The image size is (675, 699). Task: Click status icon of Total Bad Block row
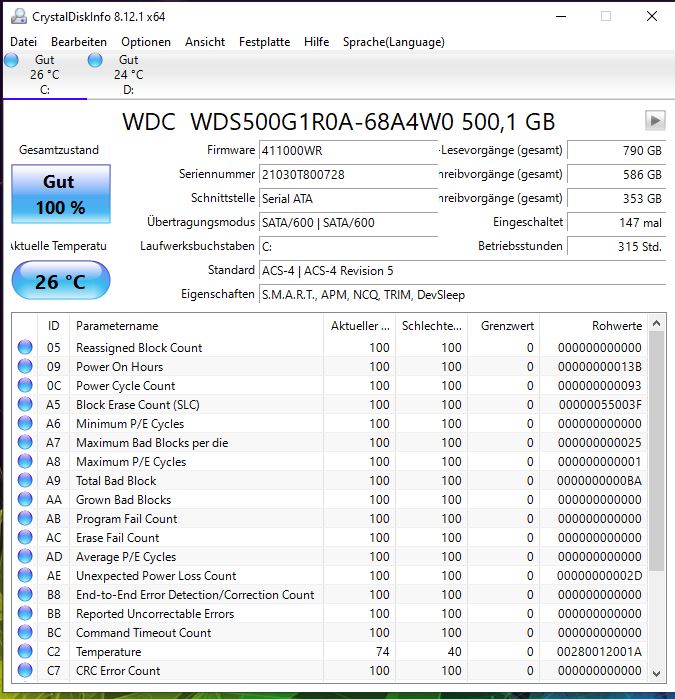point(25,481)
